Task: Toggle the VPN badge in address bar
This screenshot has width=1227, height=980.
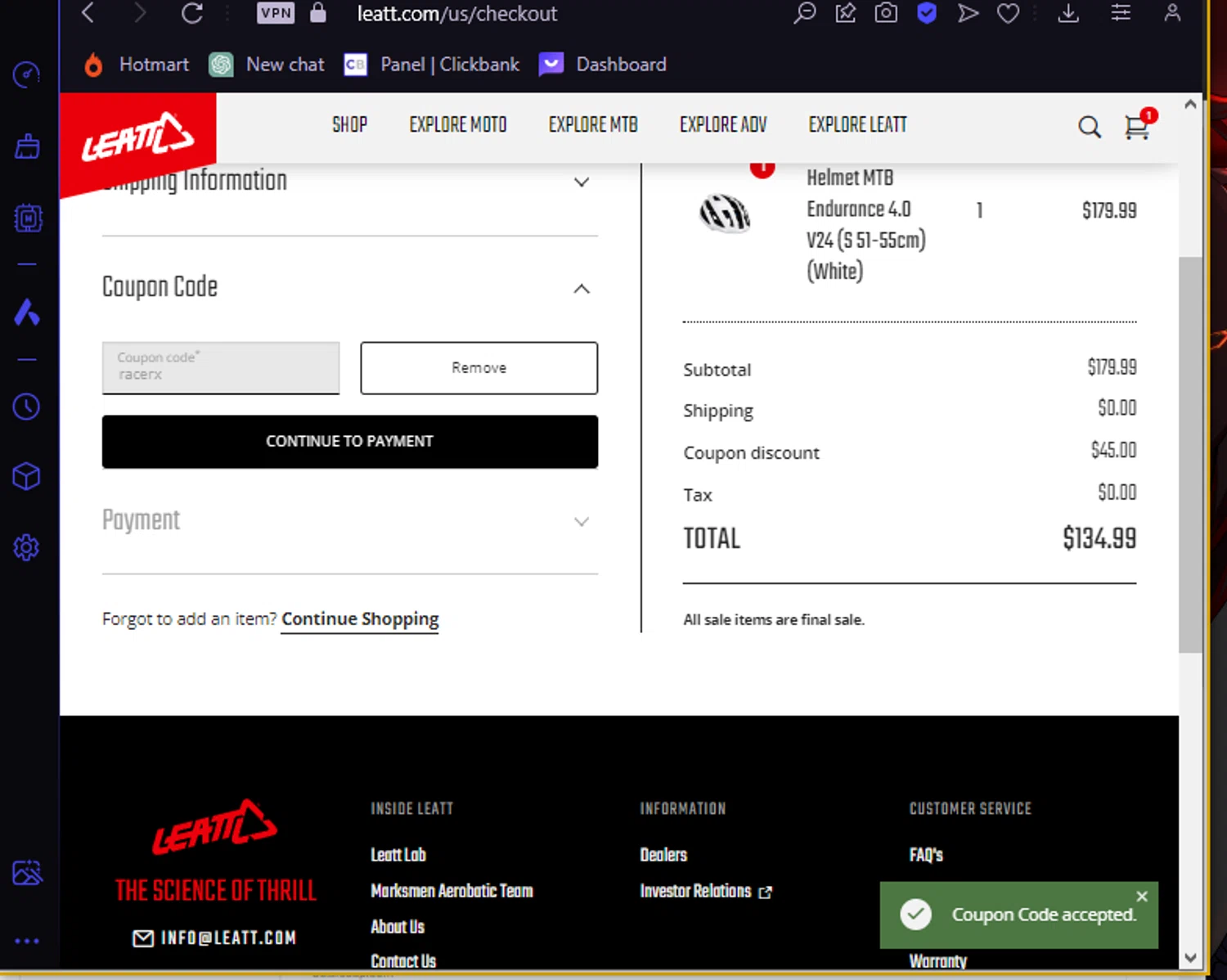Action: 276,13
